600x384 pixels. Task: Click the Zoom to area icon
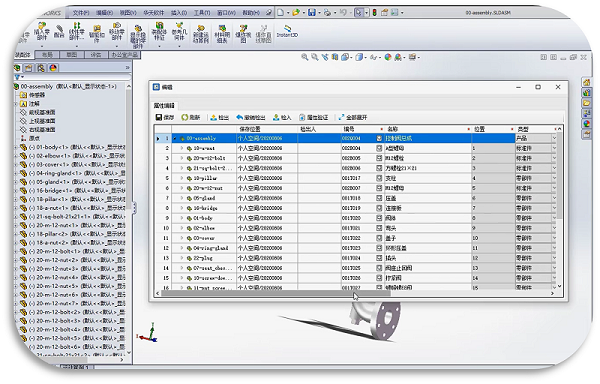(315, 57)
